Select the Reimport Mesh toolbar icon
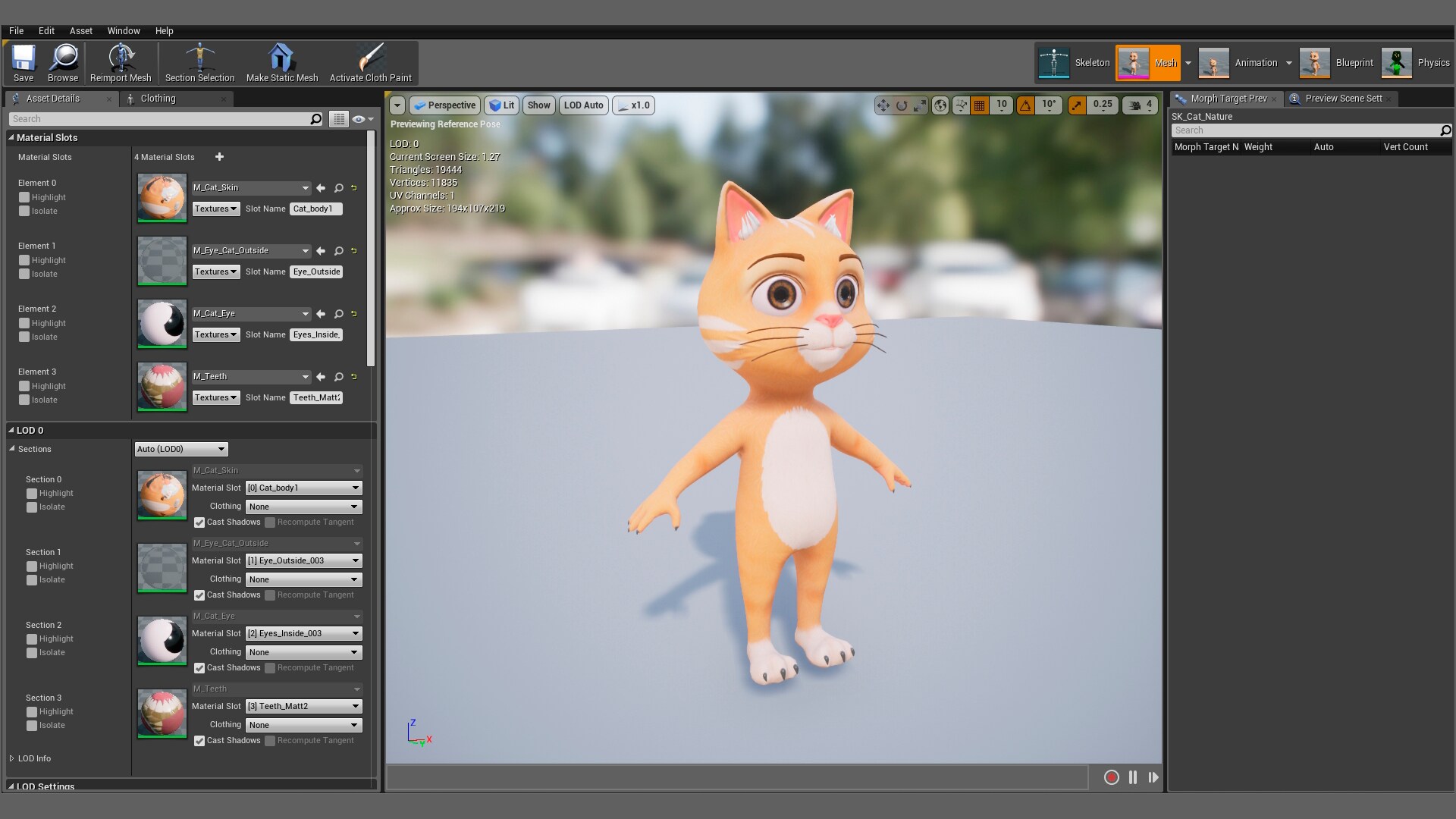Image resolution: width=1456 pixels, height=819 pixels. pyautogui.click(x=121, y=61)
